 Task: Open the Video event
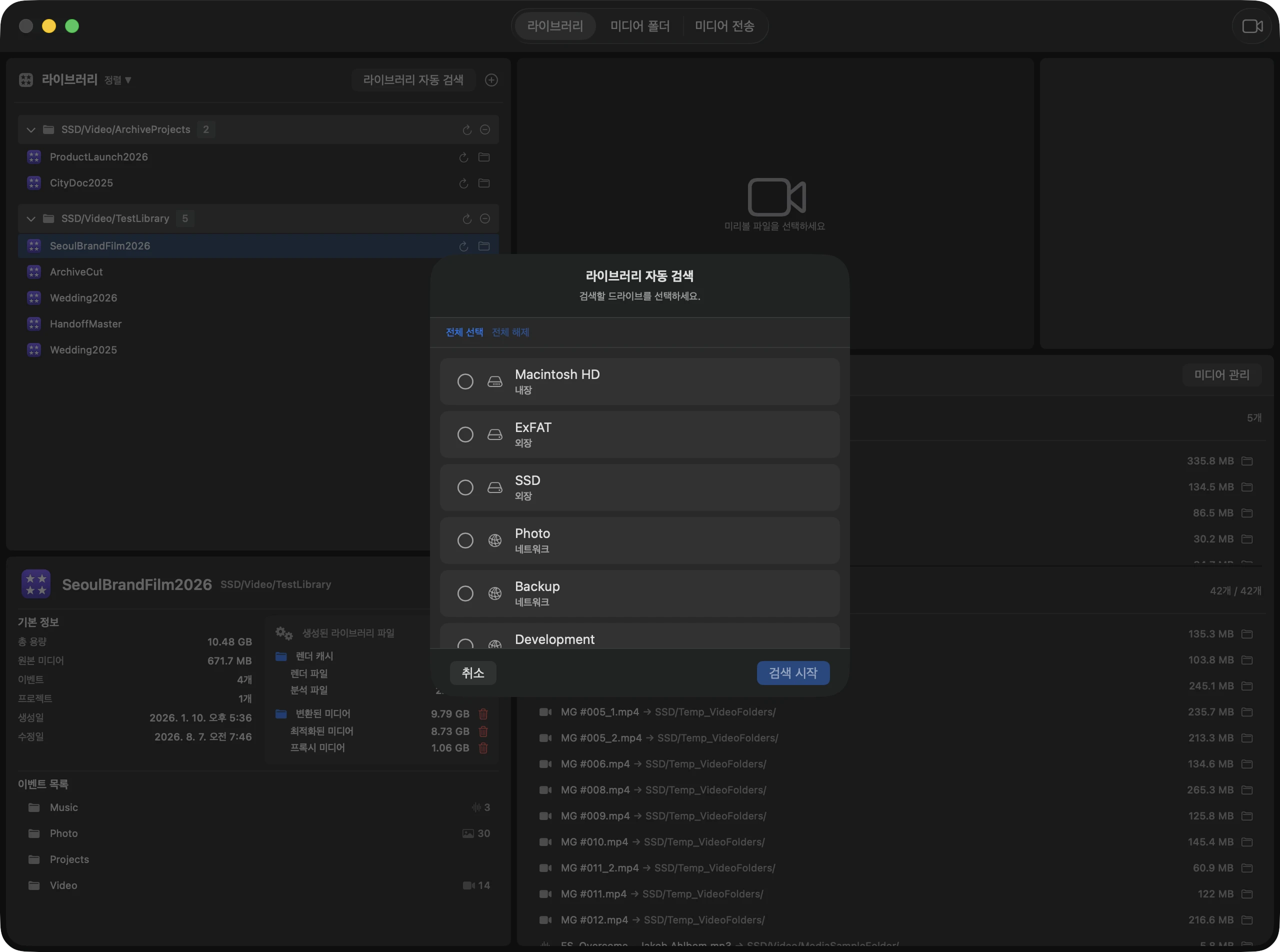[258, 885]
